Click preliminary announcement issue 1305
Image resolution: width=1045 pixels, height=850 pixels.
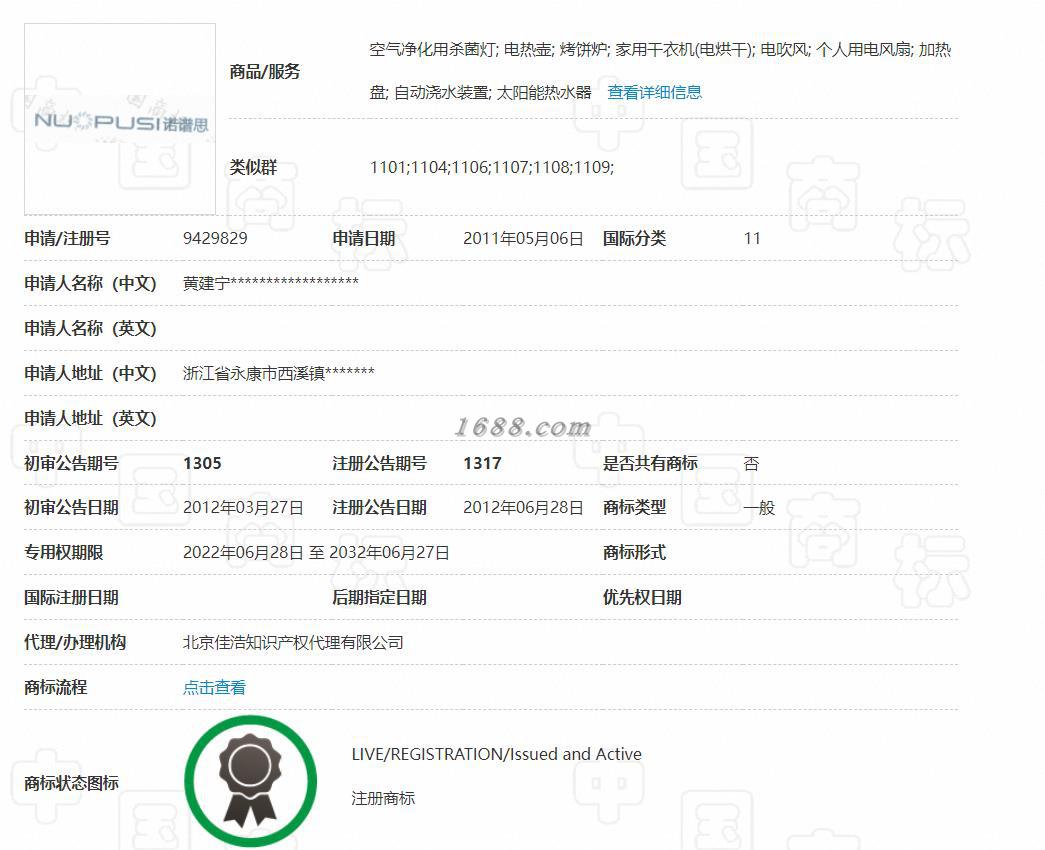coord(202,463)
